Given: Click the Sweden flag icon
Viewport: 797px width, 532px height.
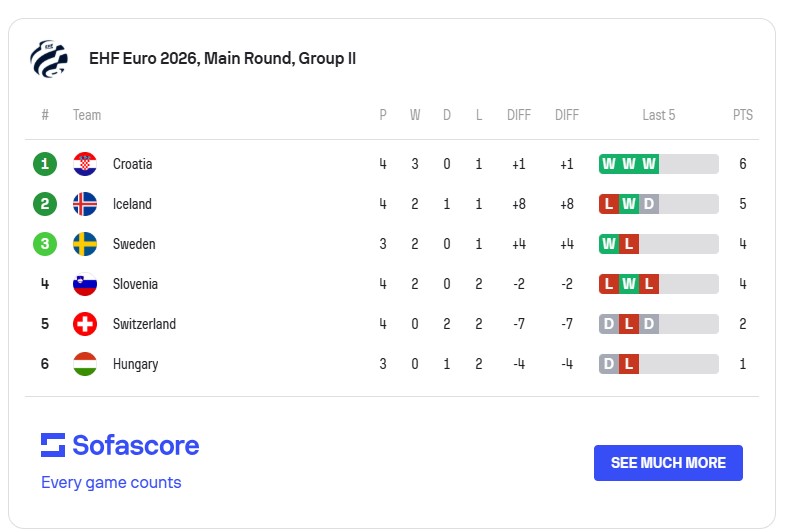Looking at the screenshot, I should pyautogui.click(x=85, y=244).
